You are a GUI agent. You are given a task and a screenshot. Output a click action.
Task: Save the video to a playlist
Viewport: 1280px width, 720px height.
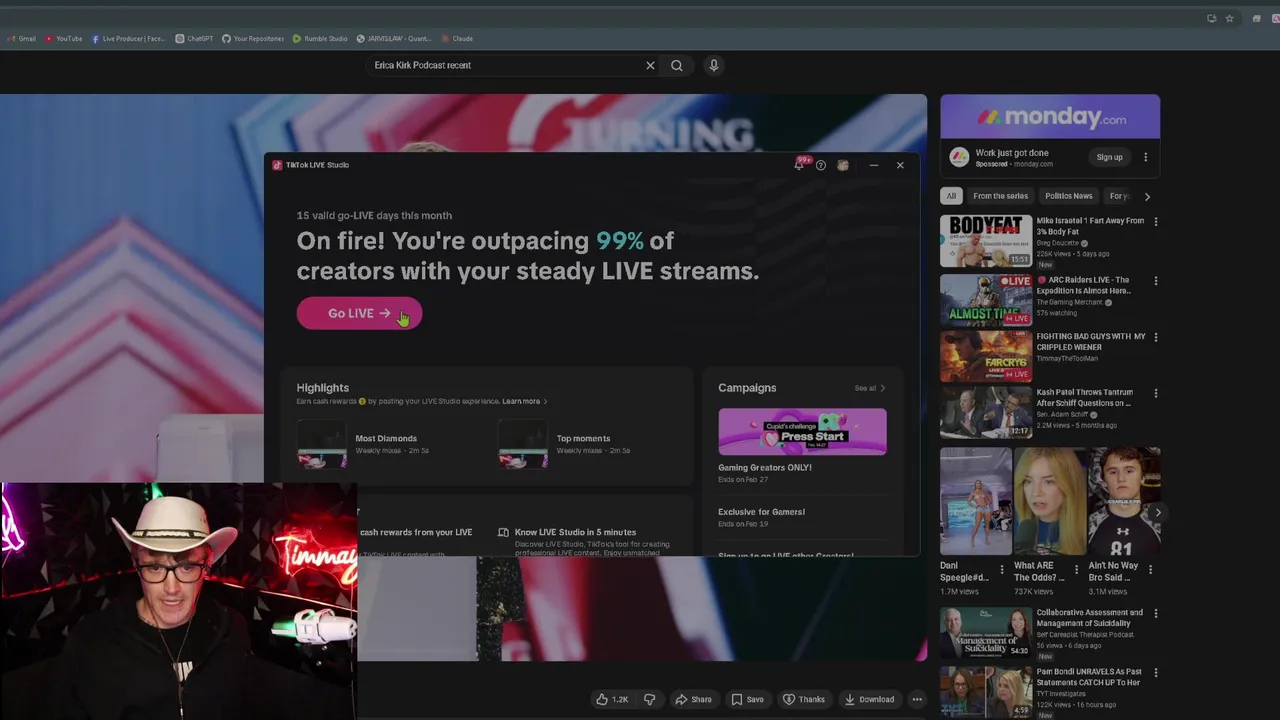(747, 699)
